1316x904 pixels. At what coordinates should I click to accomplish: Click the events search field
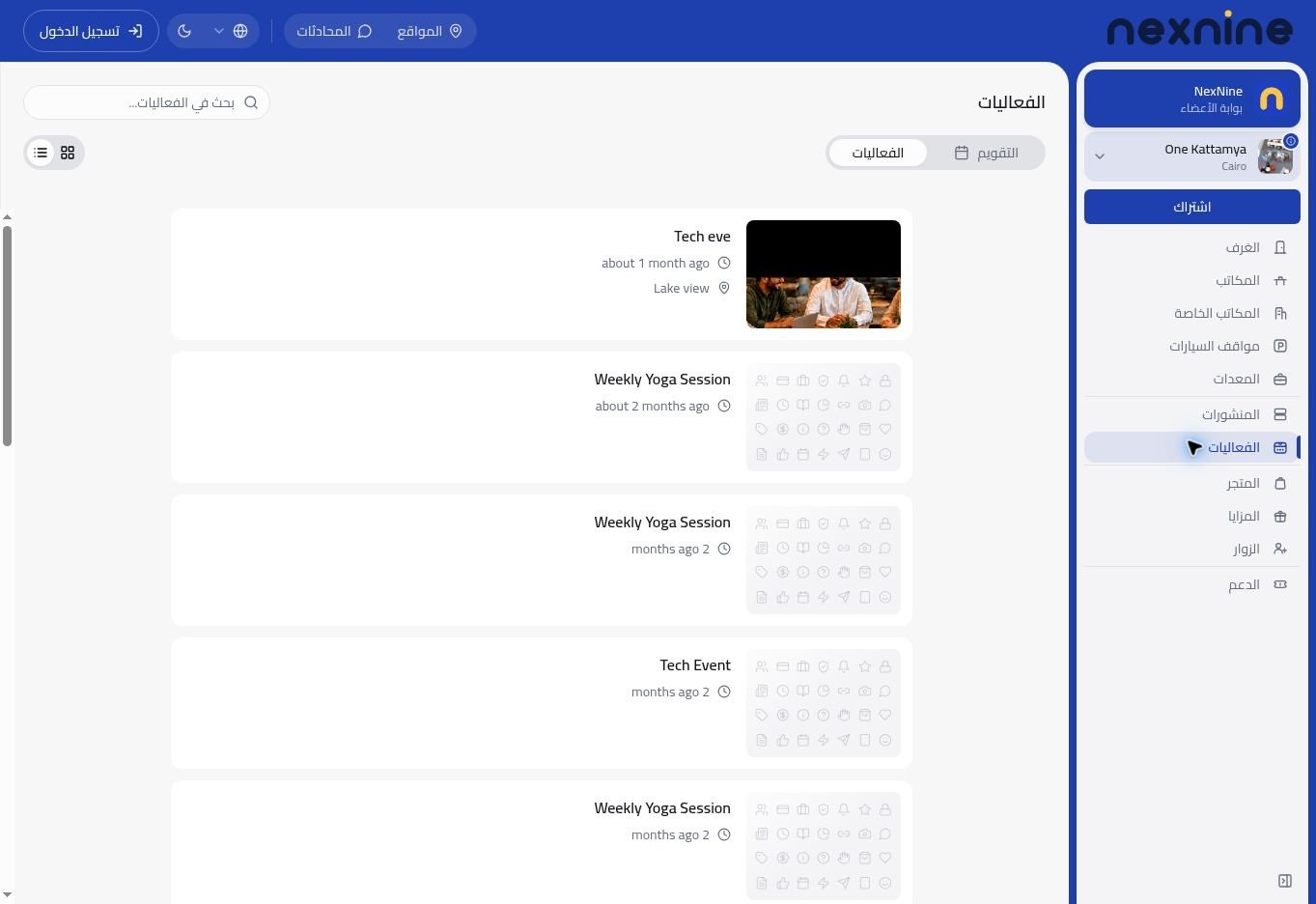tap(147, 102)
